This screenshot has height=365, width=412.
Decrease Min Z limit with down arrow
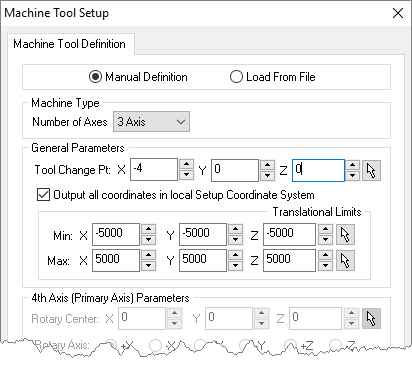click(x=325, y=239)
